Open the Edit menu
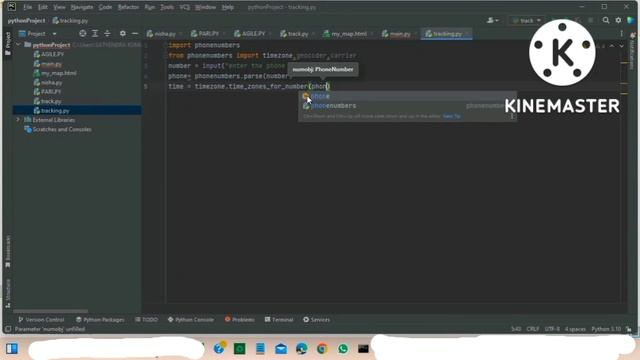 42,7
